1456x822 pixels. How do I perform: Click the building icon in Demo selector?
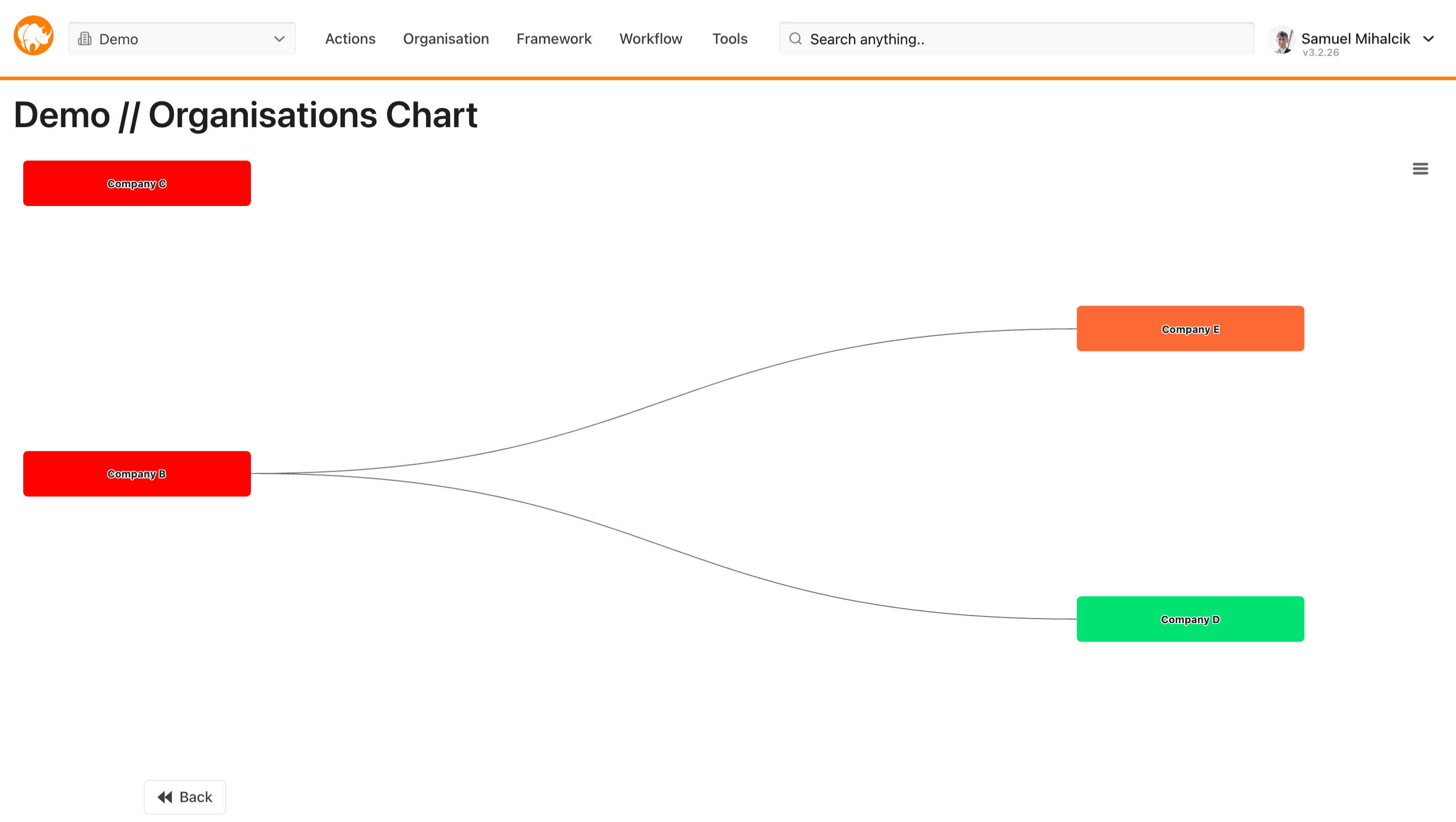point(85,39)
